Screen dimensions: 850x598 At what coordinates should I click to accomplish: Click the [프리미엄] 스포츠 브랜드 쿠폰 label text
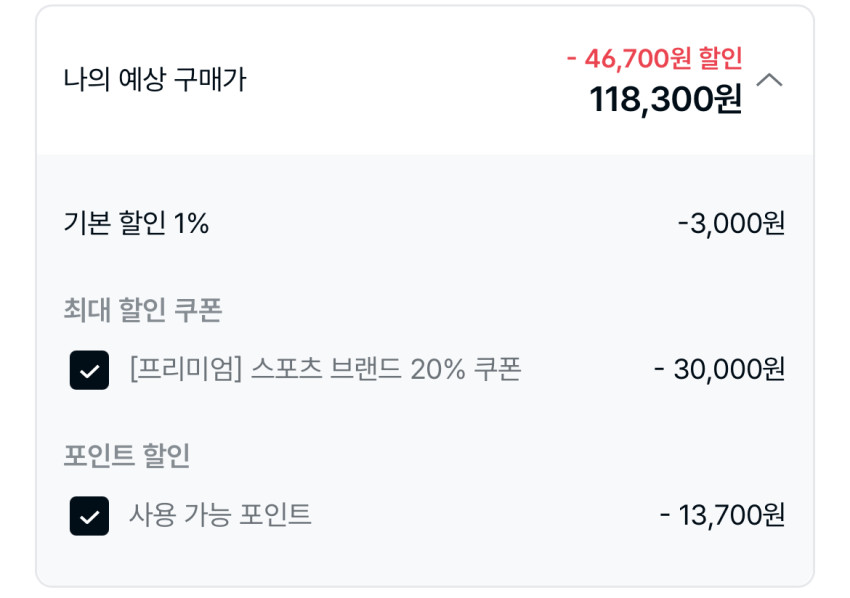coord(325,369)
